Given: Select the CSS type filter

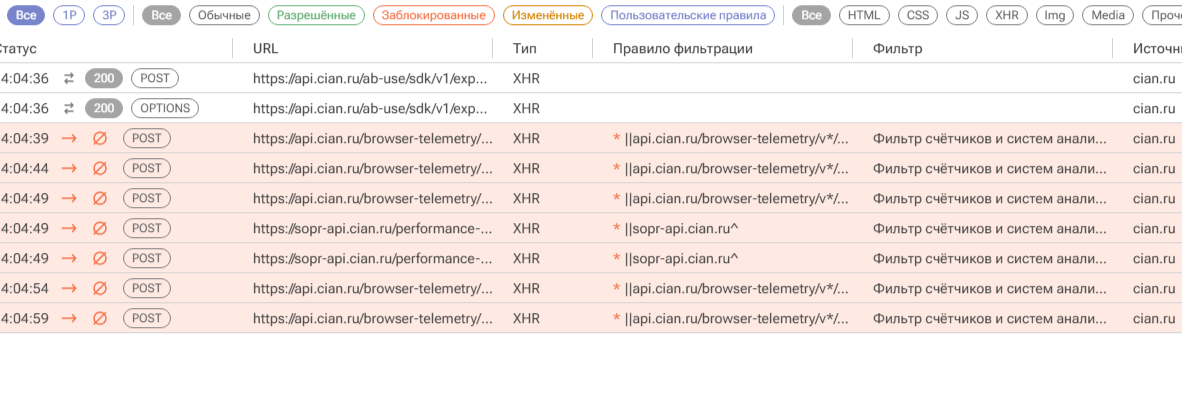Looking at the screenshot, I should click(x=917, y=15).
